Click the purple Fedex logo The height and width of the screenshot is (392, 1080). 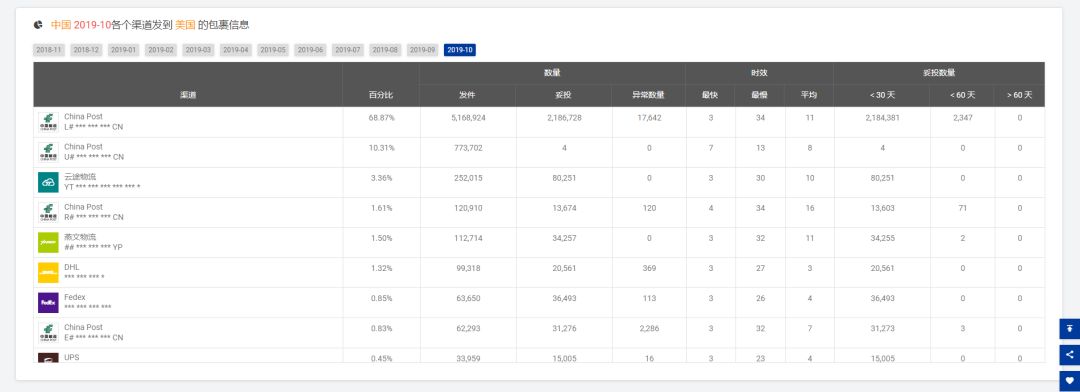click(x=48, y=302)
